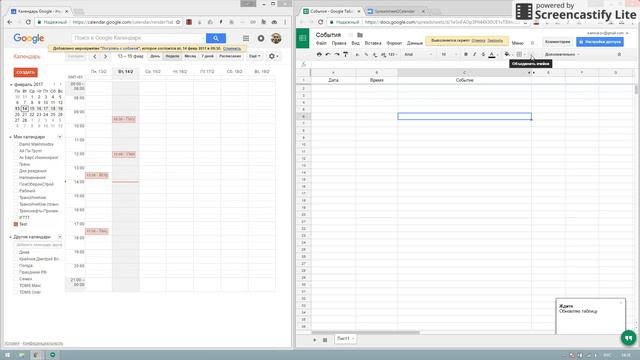Open the font family dropdown (Arial) in Sheets
640x360 pixels.
[418, 54]
